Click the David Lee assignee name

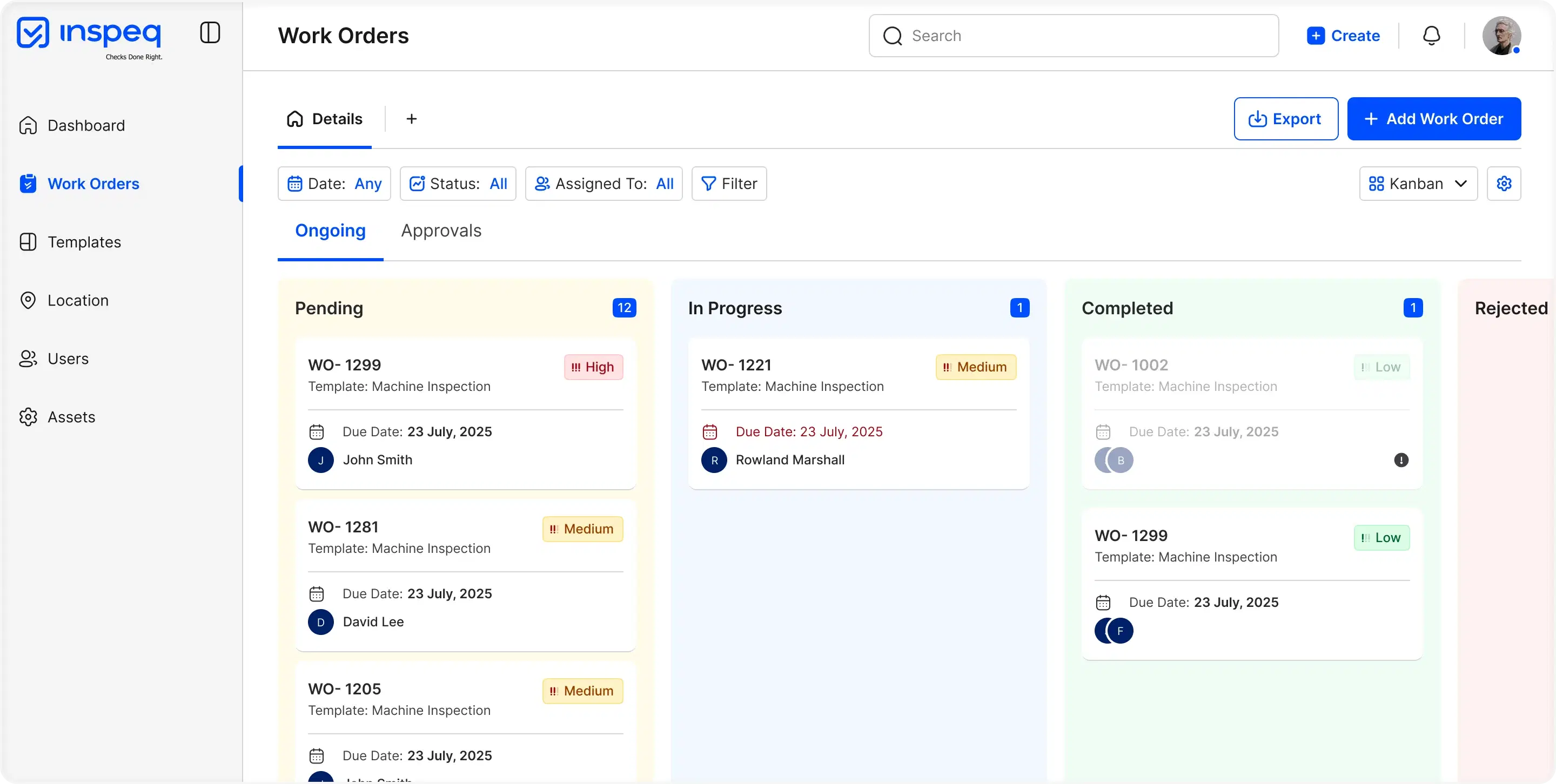(x=373, y=622)
